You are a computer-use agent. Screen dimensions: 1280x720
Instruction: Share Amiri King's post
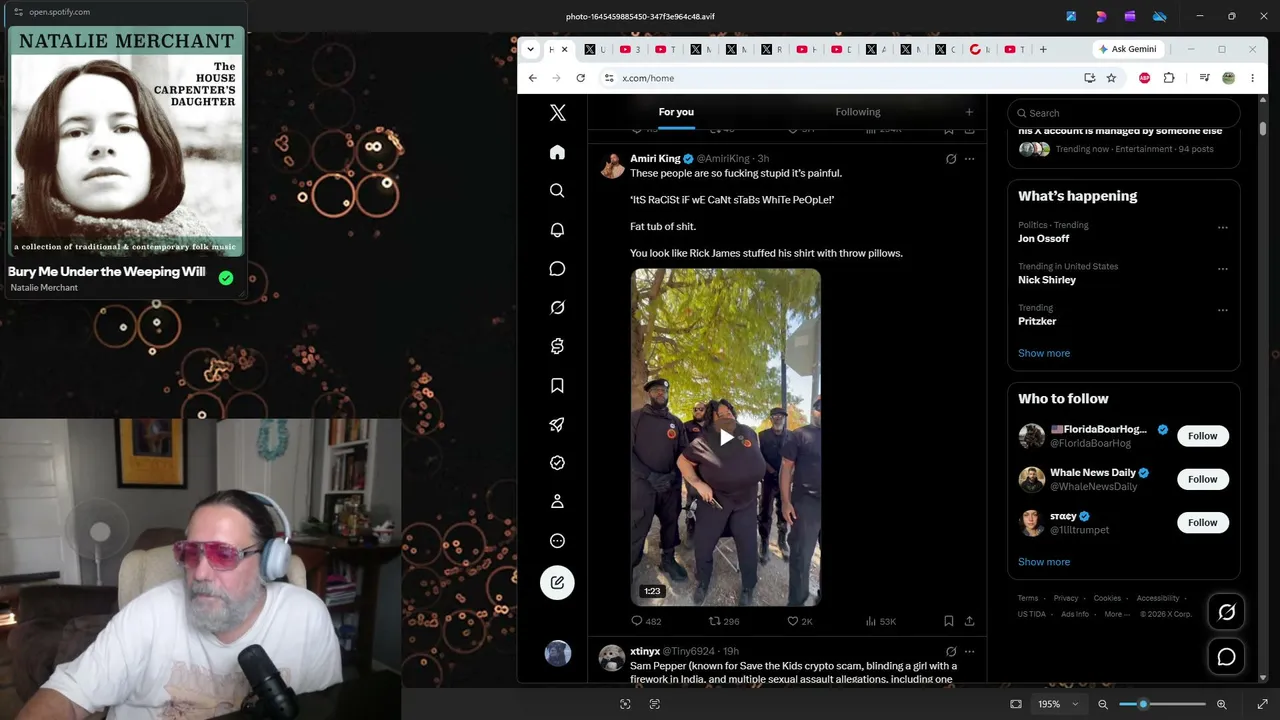coord(969,621)
